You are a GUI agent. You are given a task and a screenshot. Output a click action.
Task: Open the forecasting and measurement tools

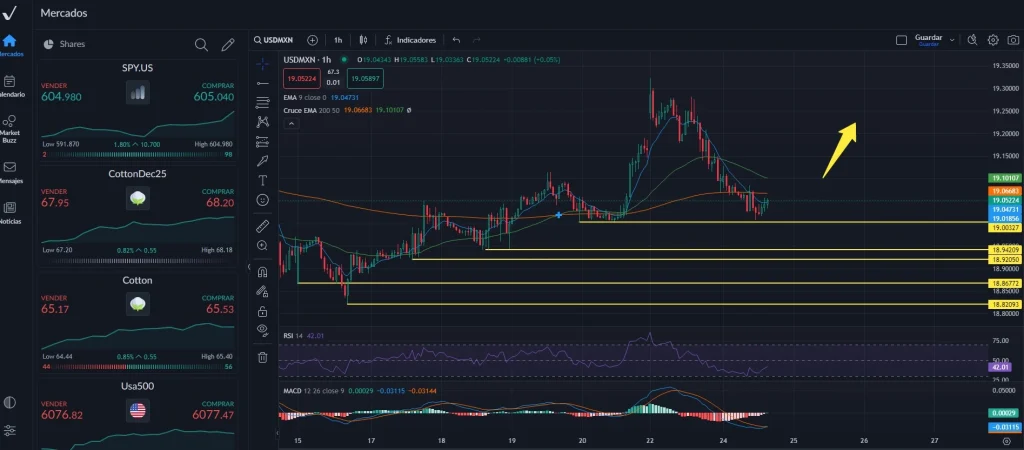(x=263, y=140)
